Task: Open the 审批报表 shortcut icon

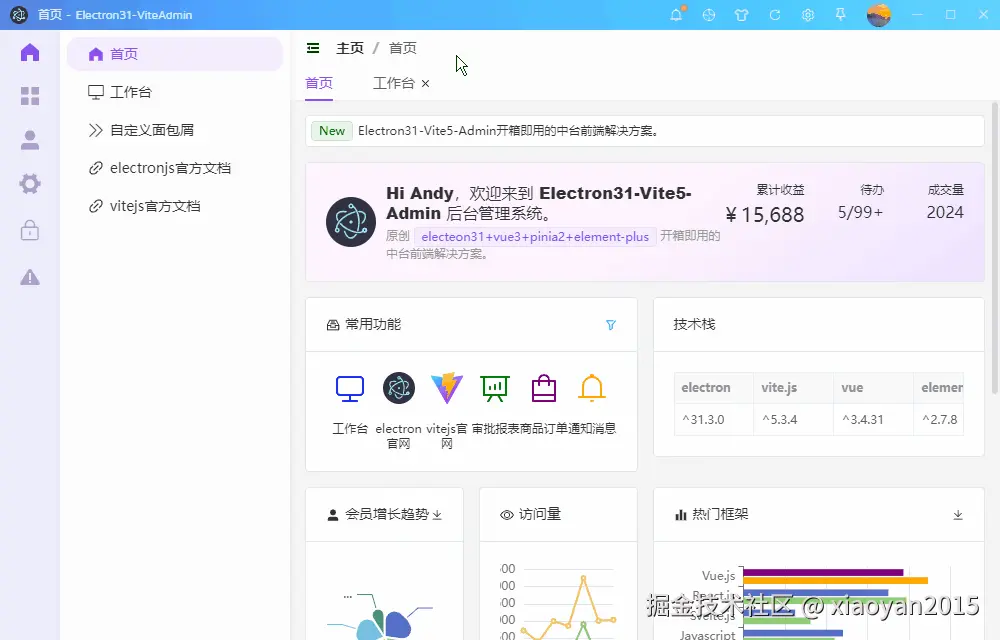Action: click(x=495, y=389)
